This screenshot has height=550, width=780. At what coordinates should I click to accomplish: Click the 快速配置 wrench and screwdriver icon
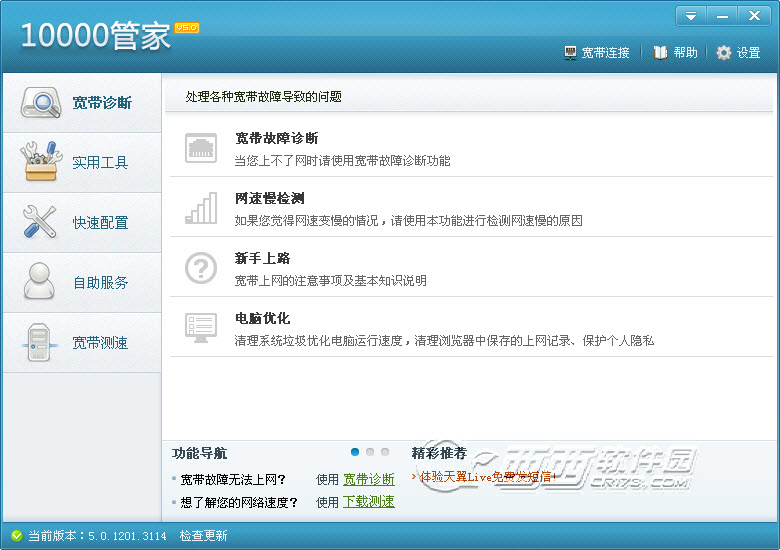coord(39,222)
